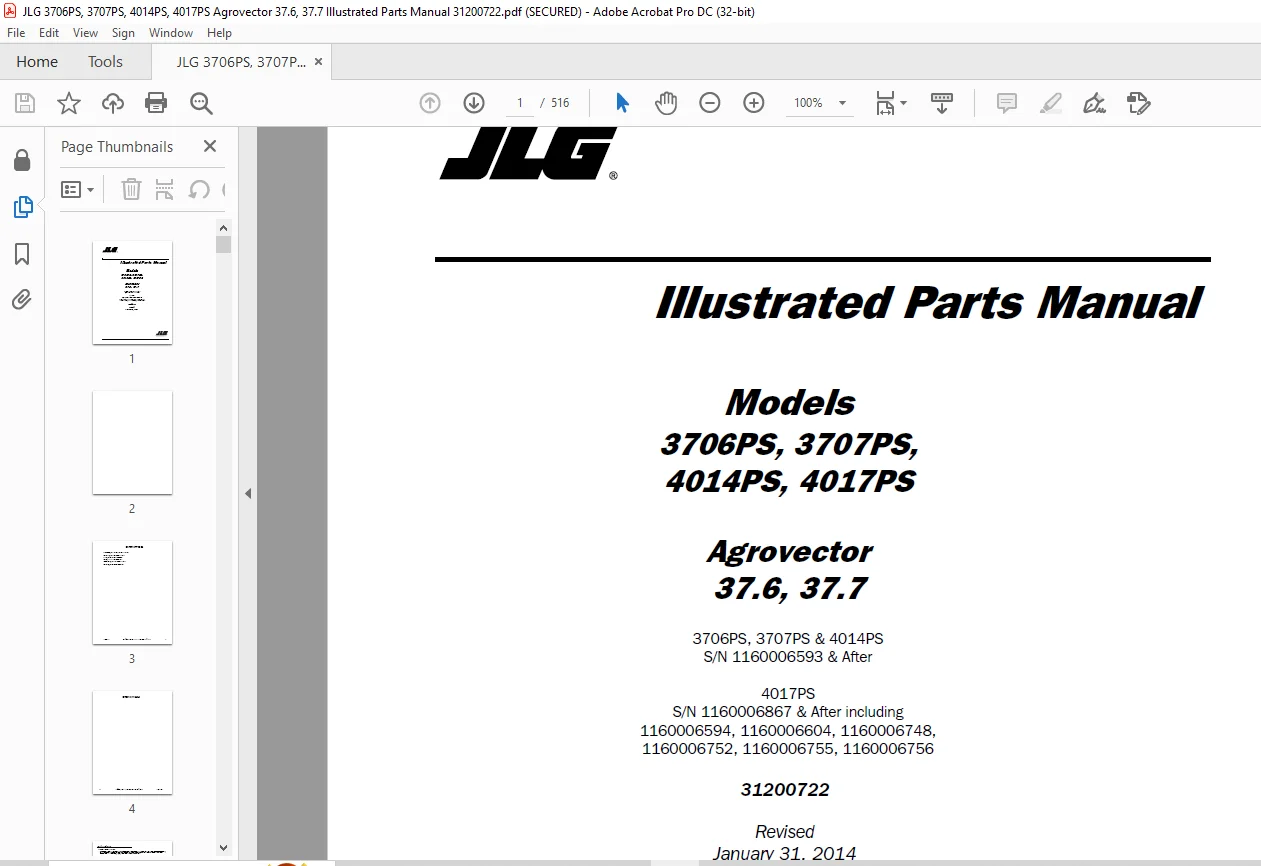This screenshot has height=866, width=1261.
Task: Click the Request signatures icon
Action: 1139,103
